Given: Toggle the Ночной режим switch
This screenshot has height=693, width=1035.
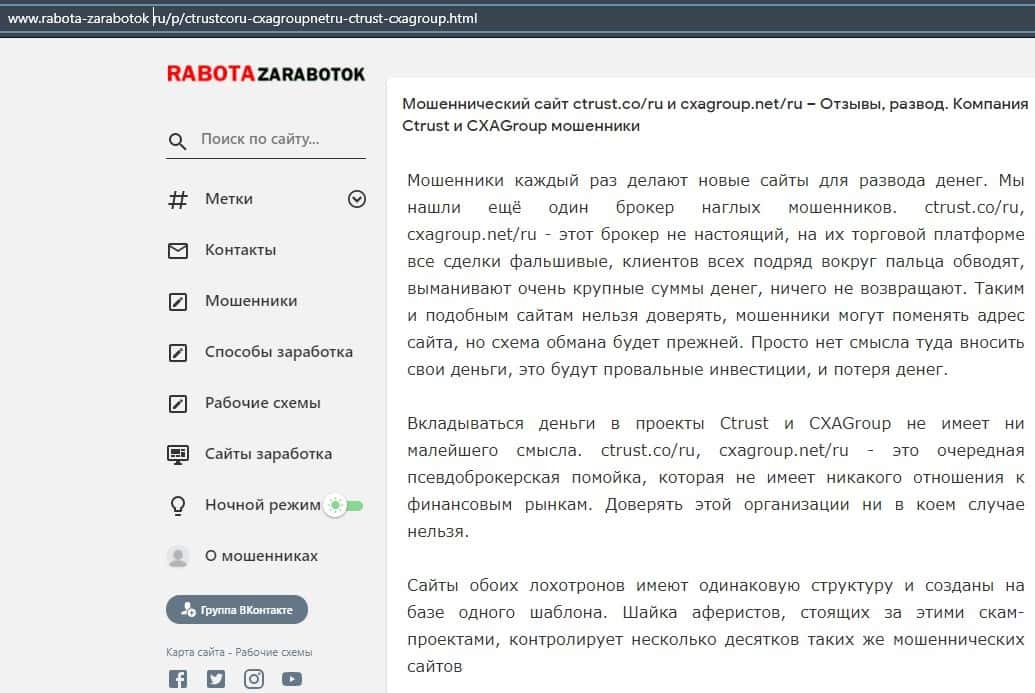Looking at the screenshot, I should point(344,506).
